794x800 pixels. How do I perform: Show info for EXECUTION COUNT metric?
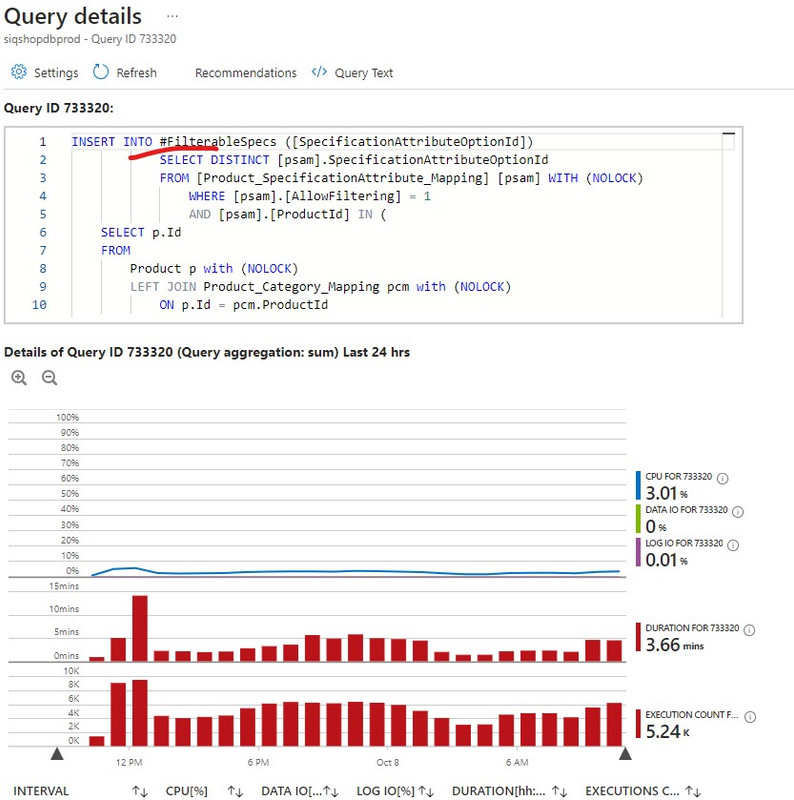point(750,717)
